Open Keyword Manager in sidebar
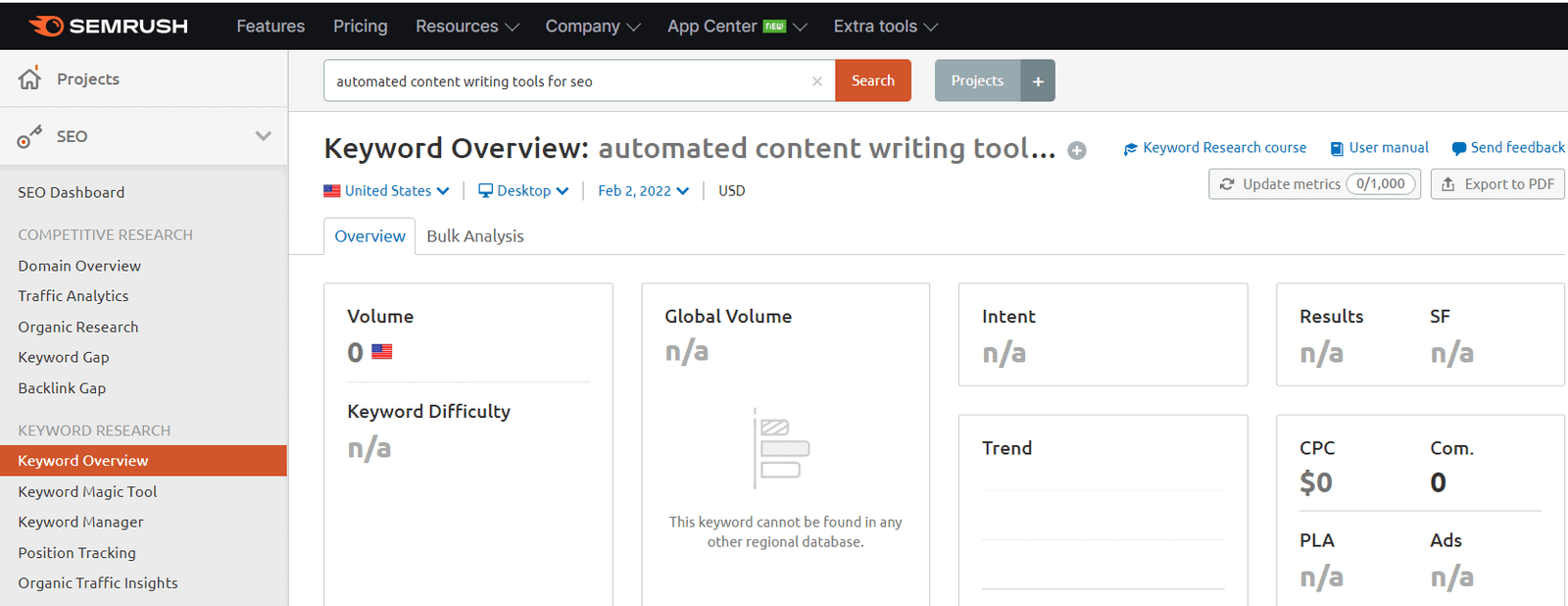 click(80, 523)
